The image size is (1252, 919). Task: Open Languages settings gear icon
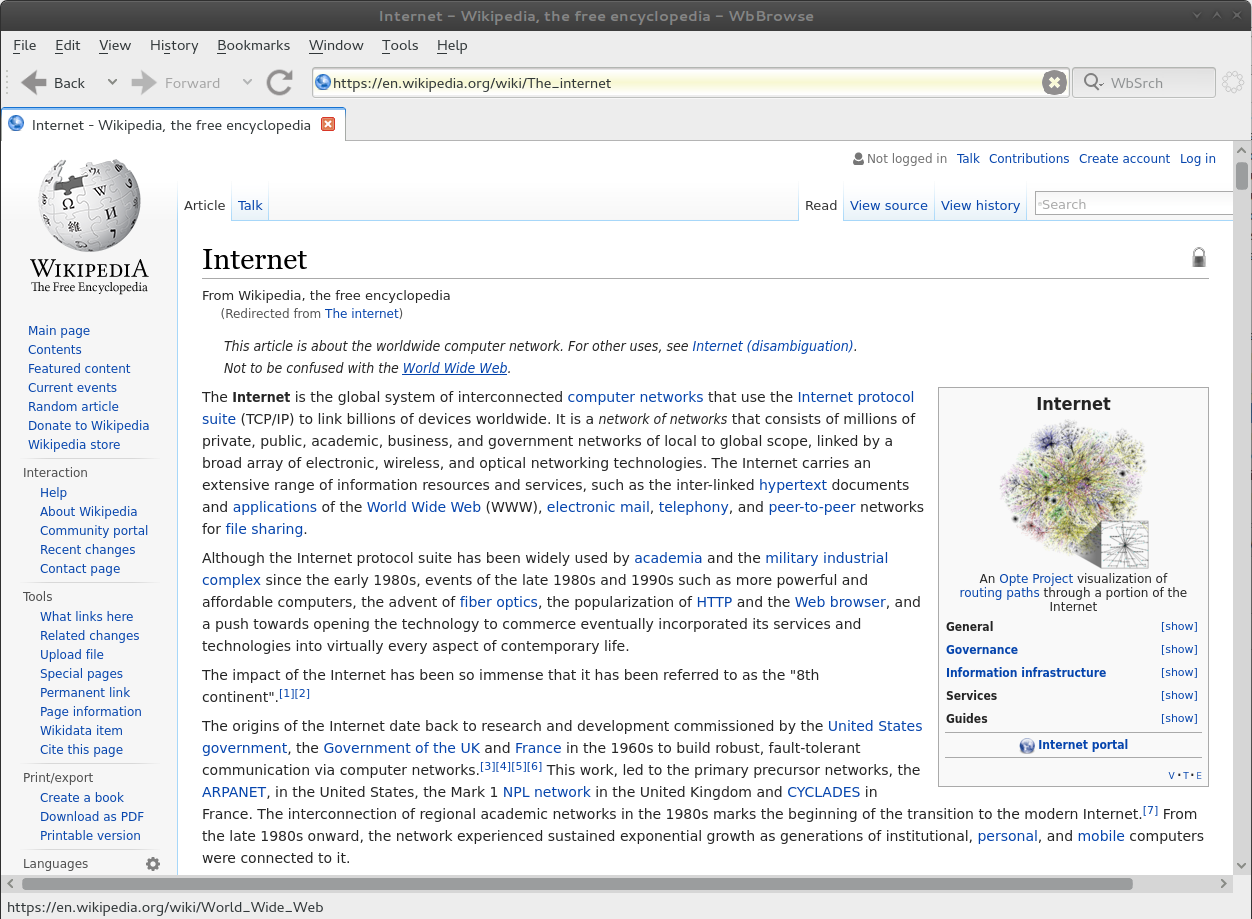click(x=153, y=864)
